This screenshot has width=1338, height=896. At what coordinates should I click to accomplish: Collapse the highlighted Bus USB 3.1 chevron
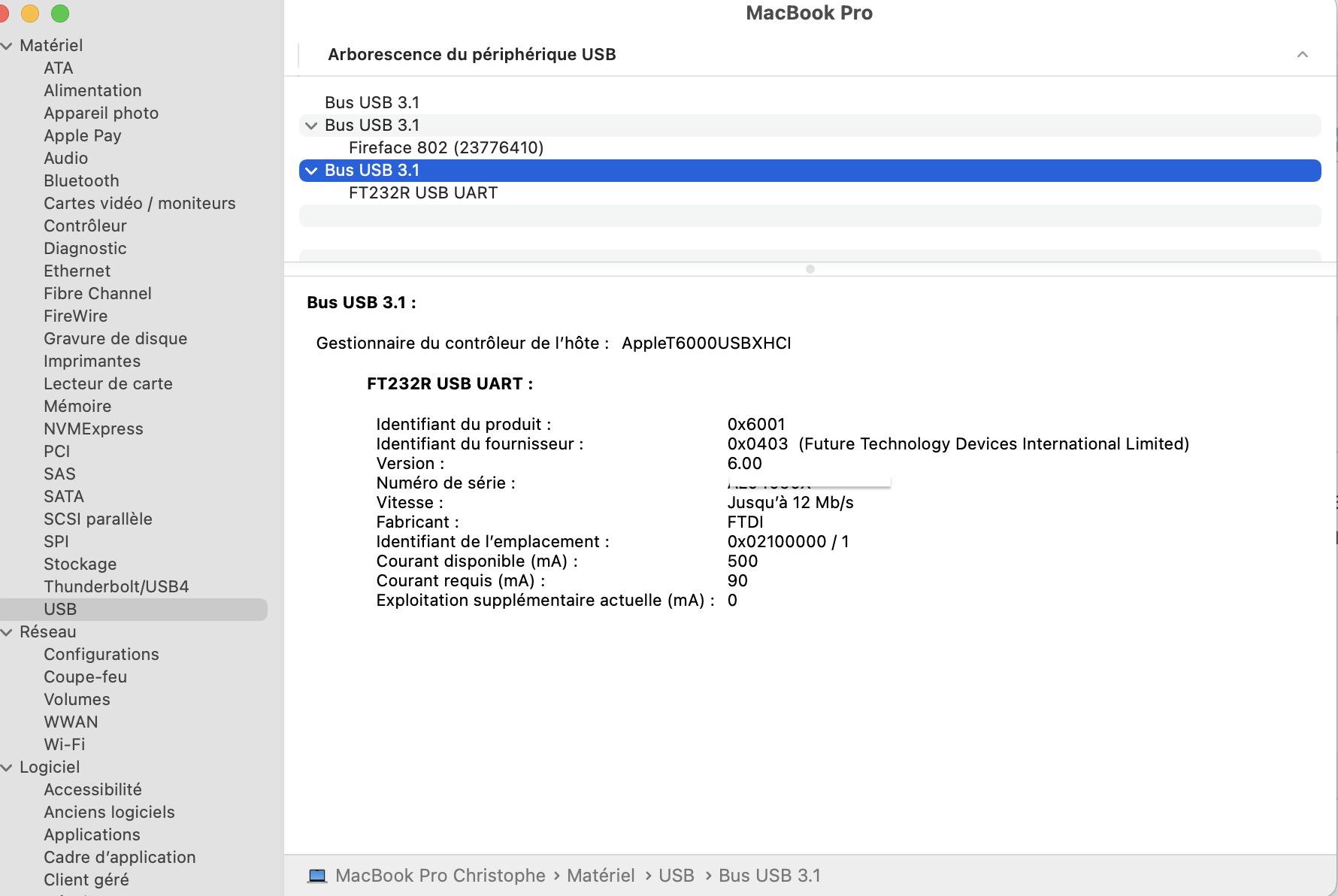[311, 171]
